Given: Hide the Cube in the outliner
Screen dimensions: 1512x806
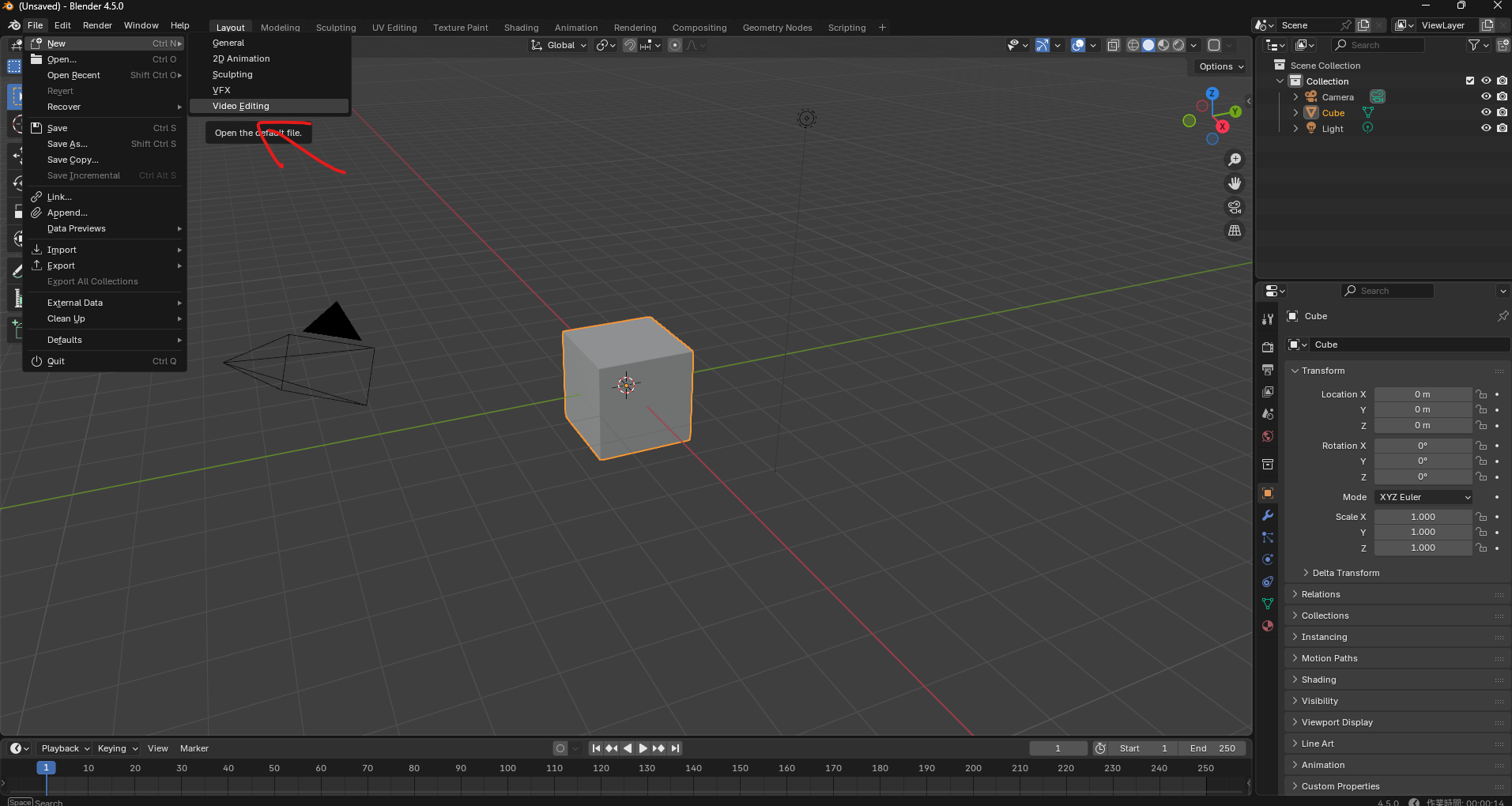Looking at the screenshot, I should point(1486,112).
